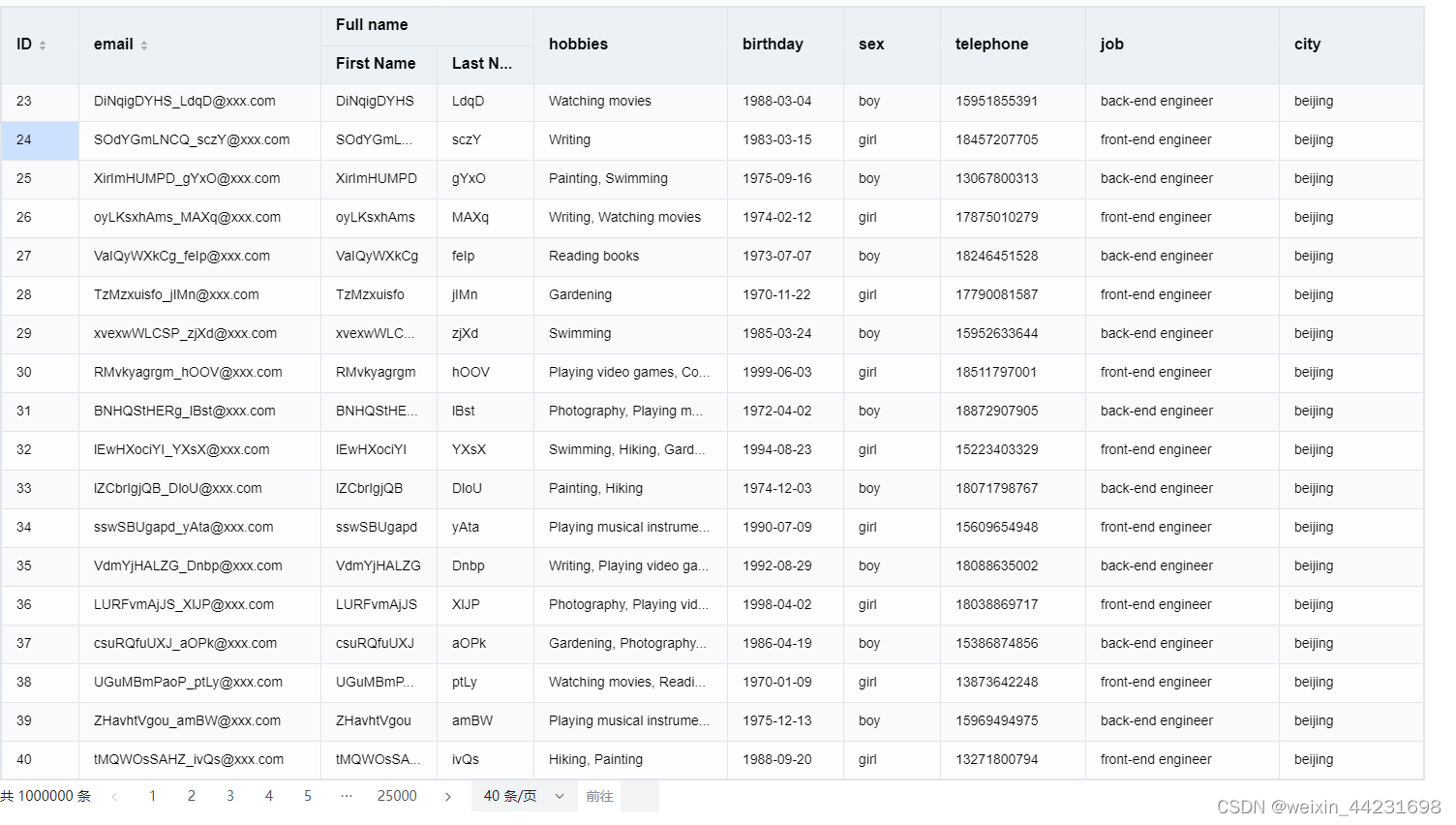The height and width of the screenshot is (825, 1456).
Task: Click birthday 1988-03-04
Action: tap(777, 102)
